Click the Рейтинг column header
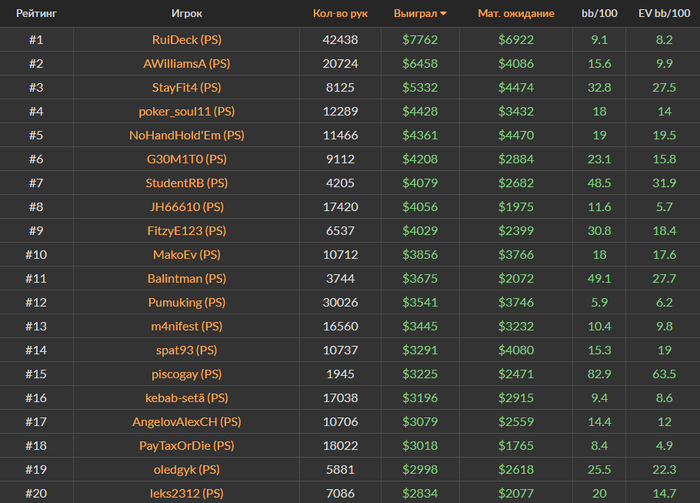This screenshot has width=700, height=503. [36, 14]
